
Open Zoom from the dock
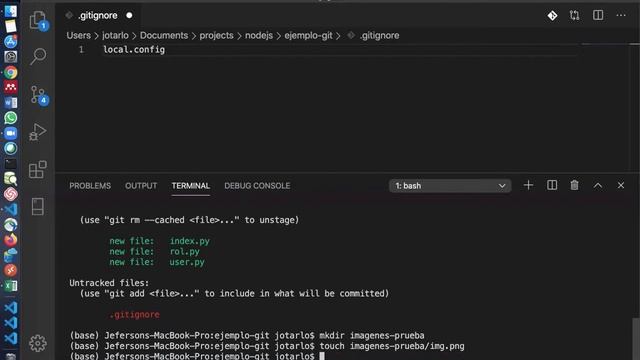[11, 133]
